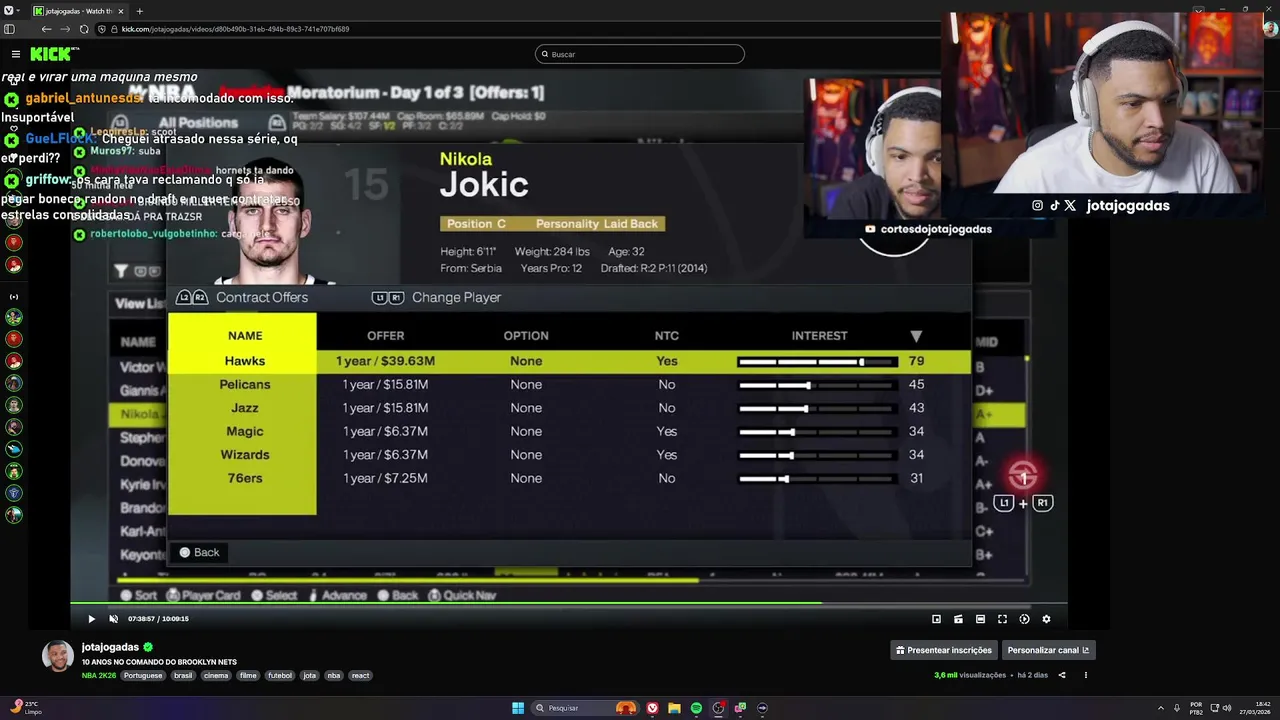
Task: Click the Change Player tab
Action: pos(456,297)
